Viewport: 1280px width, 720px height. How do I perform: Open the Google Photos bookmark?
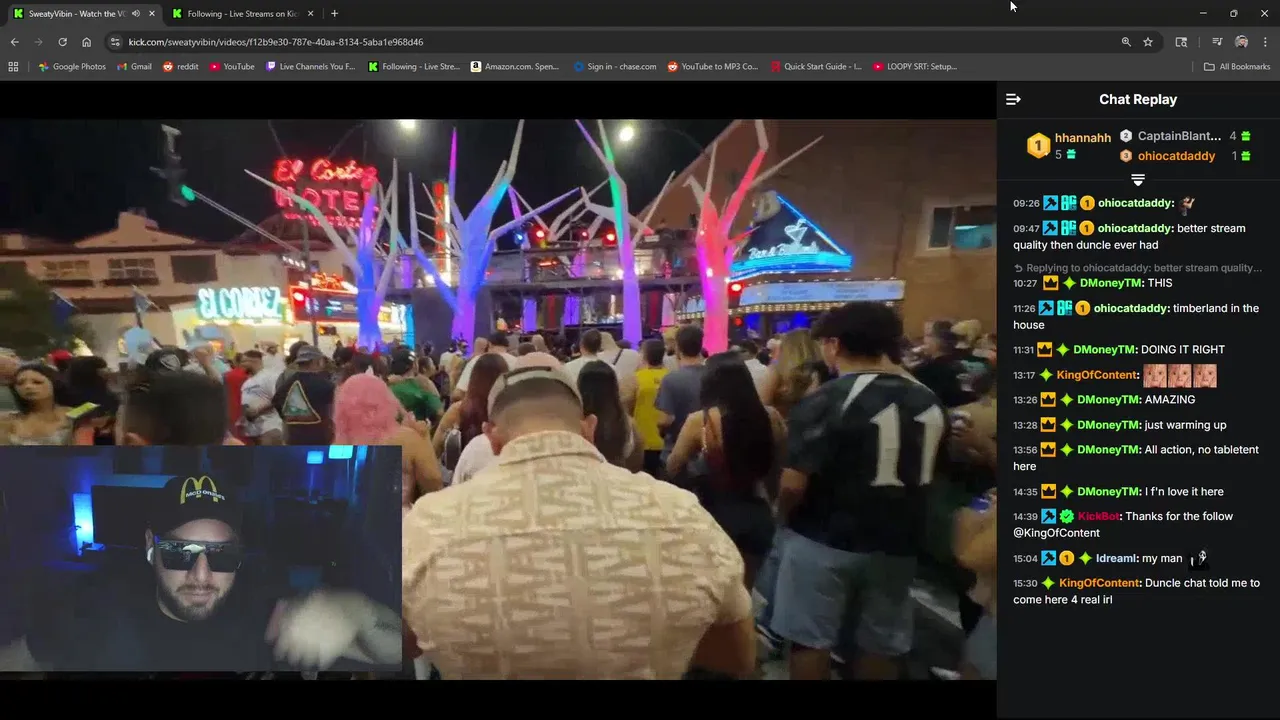click(x=72, y=67)
